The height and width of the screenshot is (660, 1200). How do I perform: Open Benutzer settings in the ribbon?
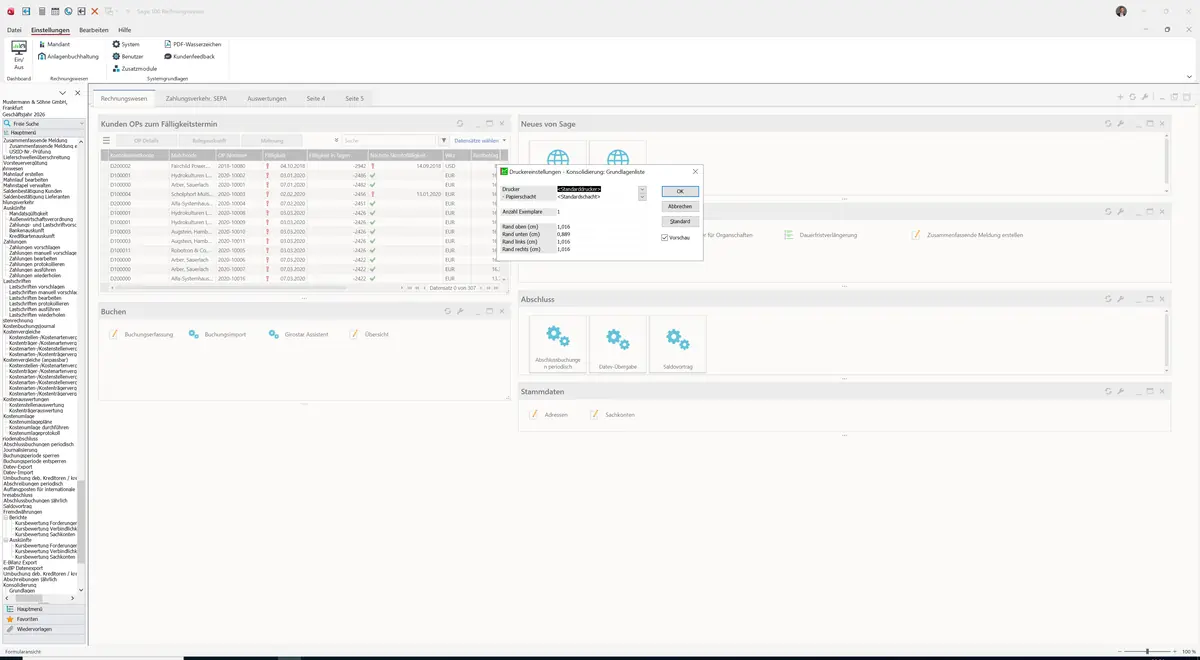tap(128, 57)
